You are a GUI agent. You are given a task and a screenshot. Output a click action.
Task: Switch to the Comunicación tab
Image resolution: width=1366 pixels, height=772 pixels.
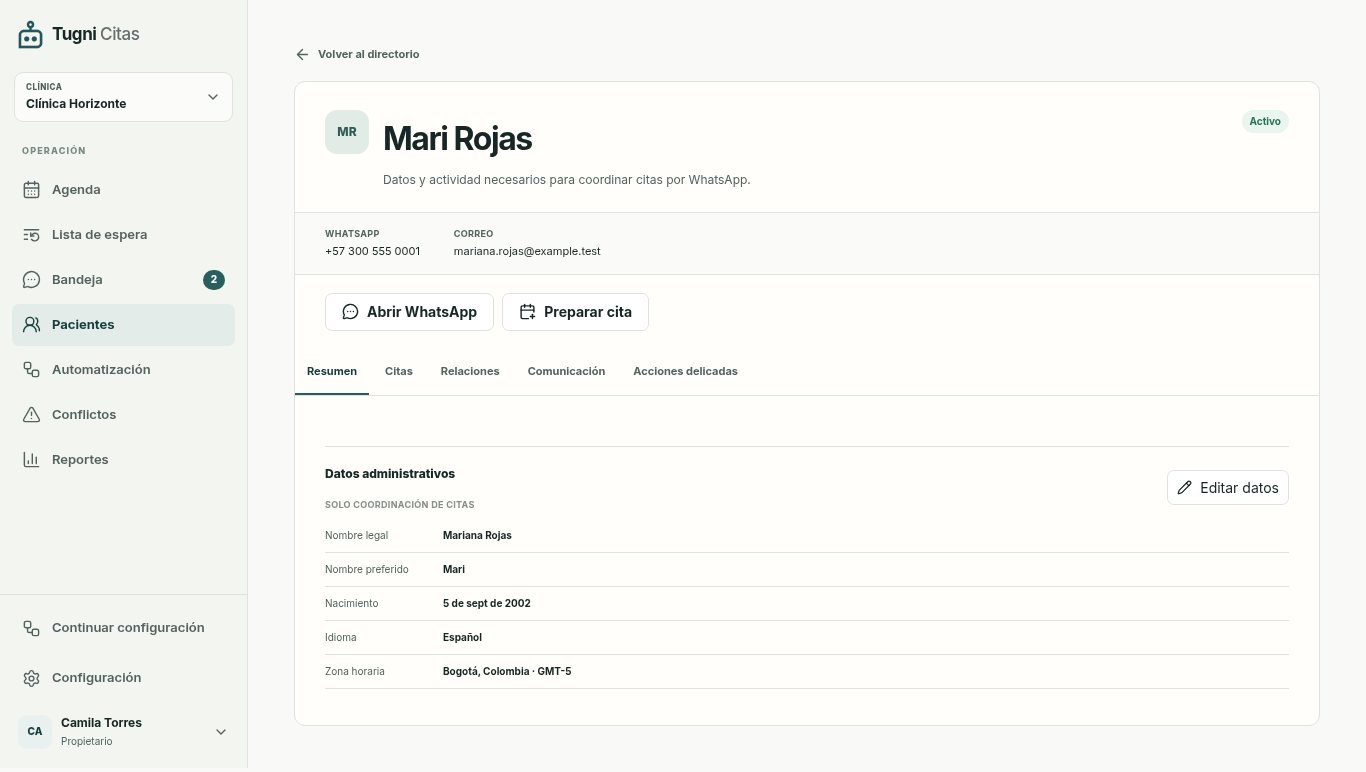point(566,371)
